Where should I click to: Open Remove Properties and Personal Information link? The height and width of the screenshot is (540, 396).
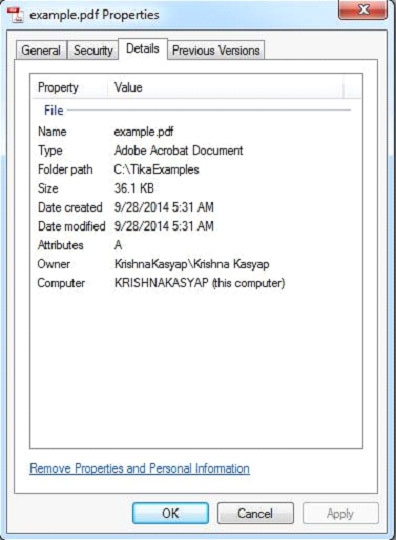[139, 469]
